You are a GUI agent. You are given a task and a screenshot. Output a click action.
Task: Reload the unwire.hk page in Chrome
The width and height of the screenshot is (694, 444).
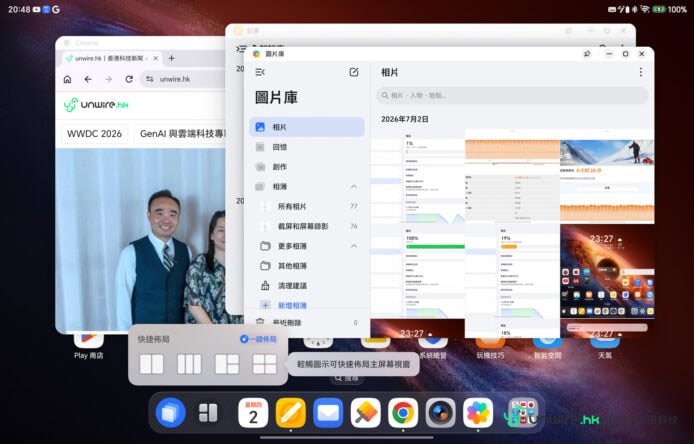[x=129, y=79]
